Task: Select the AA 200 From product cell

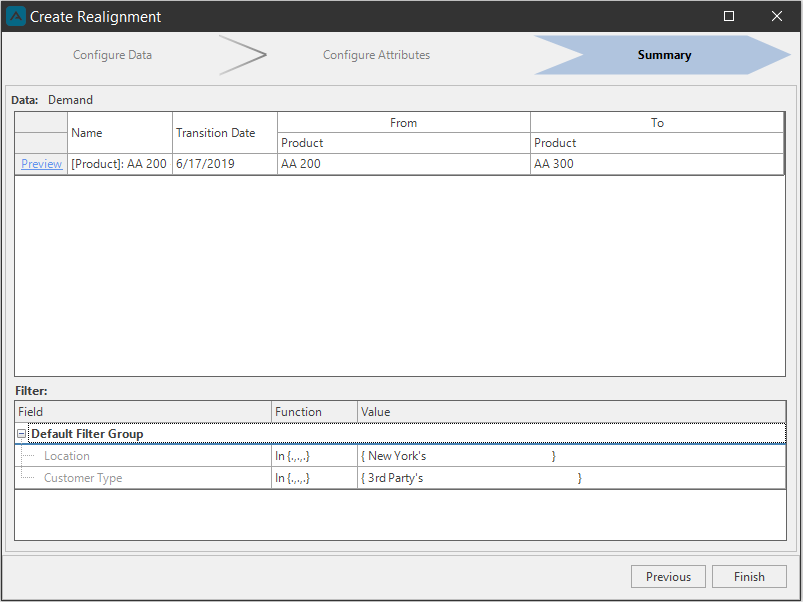Action: pos(404,164)
